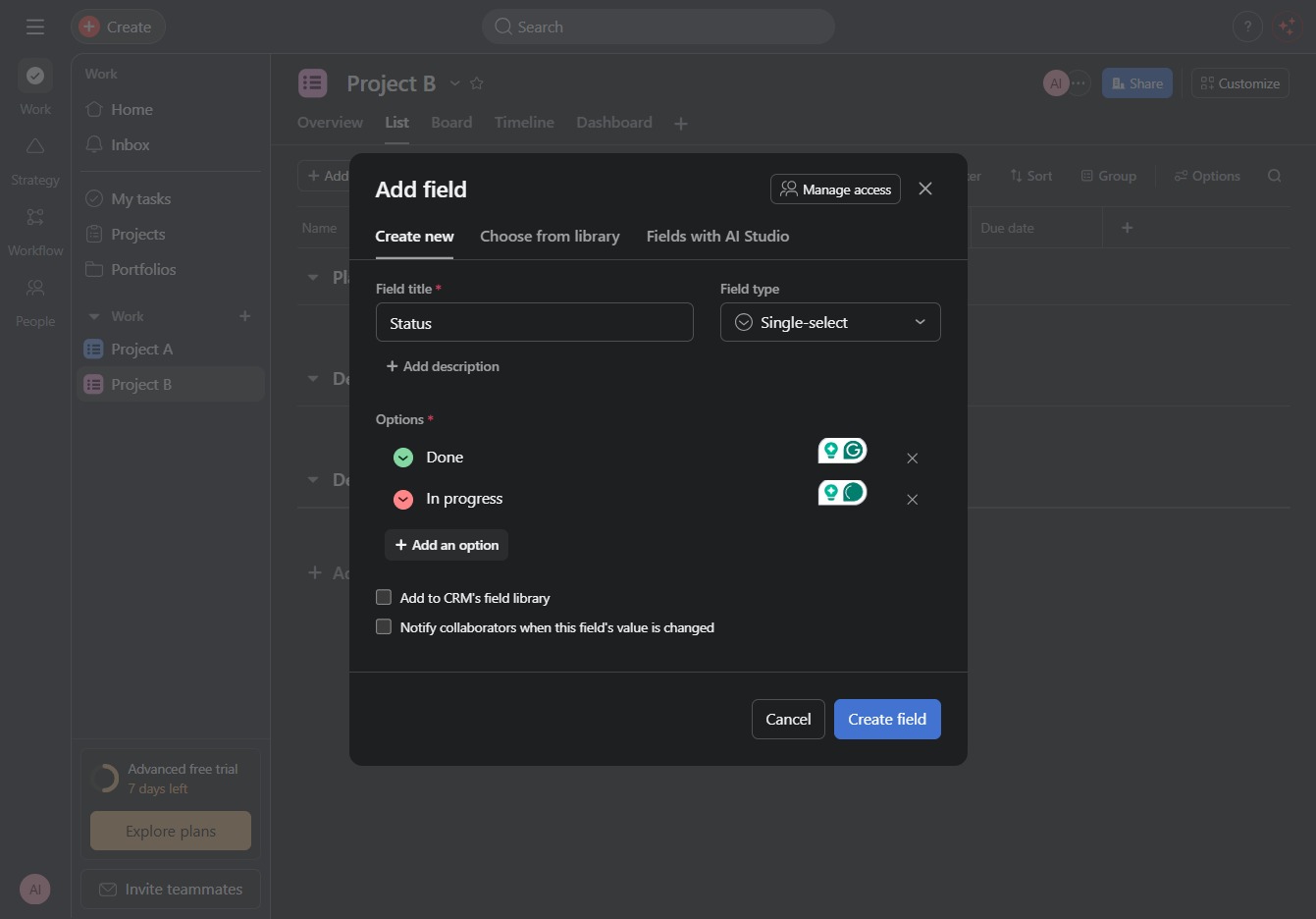1316x919 pixels.
Task: Click the Sort button in toolbar
Action: point(1030,176)
